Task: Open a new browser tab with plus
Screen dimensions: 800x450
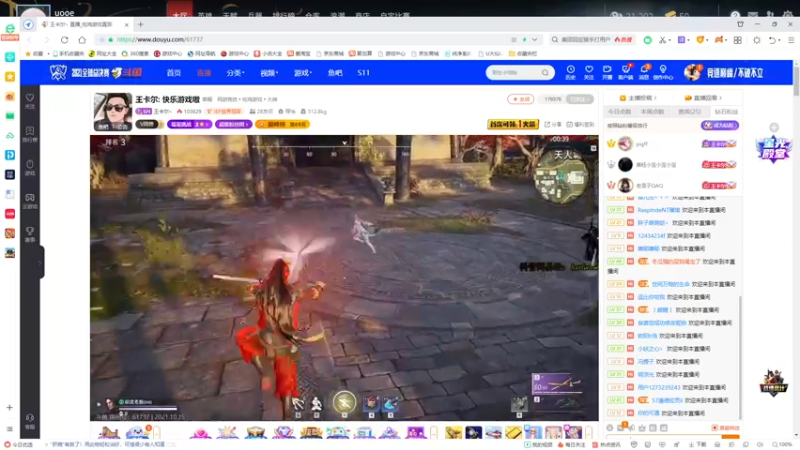Action: 140,24
